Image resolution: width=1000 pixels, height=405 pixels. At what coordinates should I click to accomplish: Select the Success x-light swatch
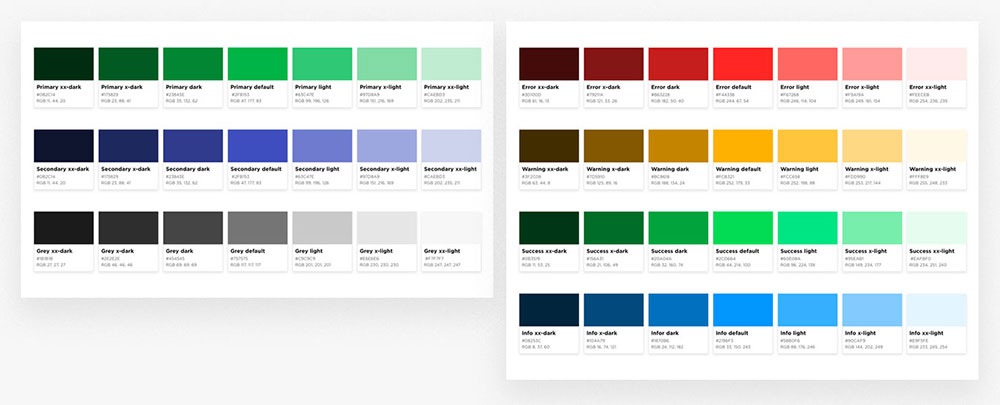coord(872,228)
